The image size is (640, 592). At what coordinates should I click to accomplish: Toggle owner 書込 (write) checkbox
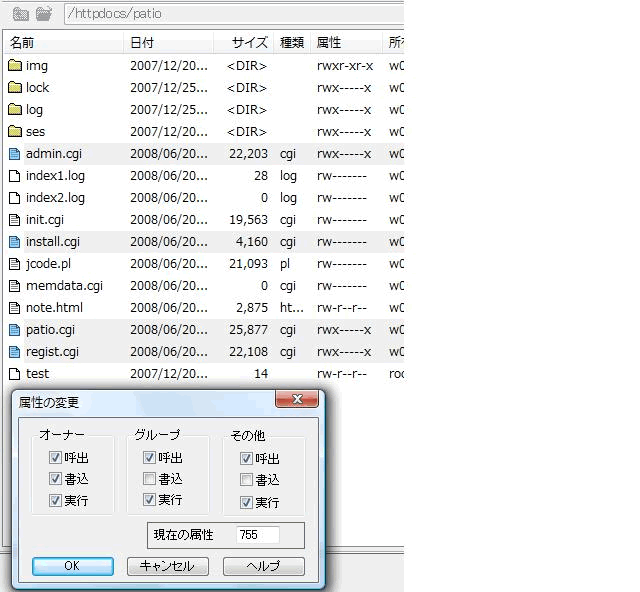click(x=55, y=478)
